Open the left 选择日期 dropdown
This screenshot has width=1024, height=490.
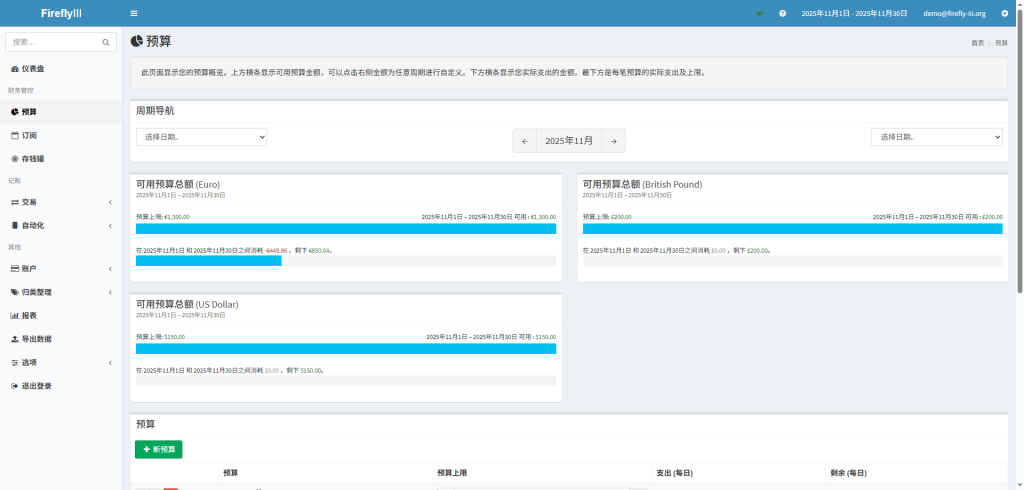tap(201, 137)
